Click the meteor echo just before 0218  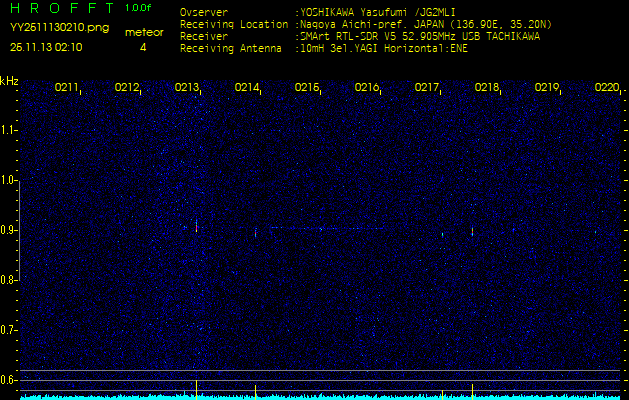pos(473,232)
